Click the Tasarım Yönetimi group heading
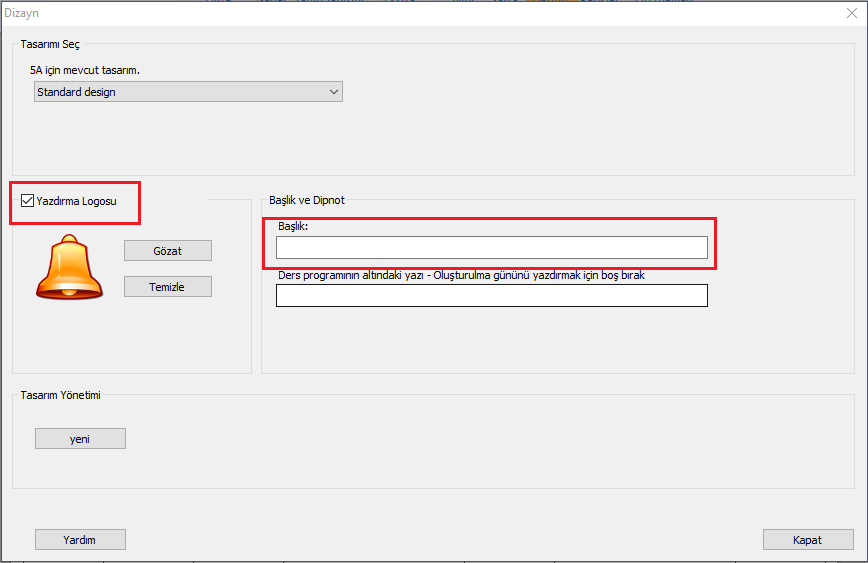The width and height of the screenshot is (868, 563). [x=60, y=395]
